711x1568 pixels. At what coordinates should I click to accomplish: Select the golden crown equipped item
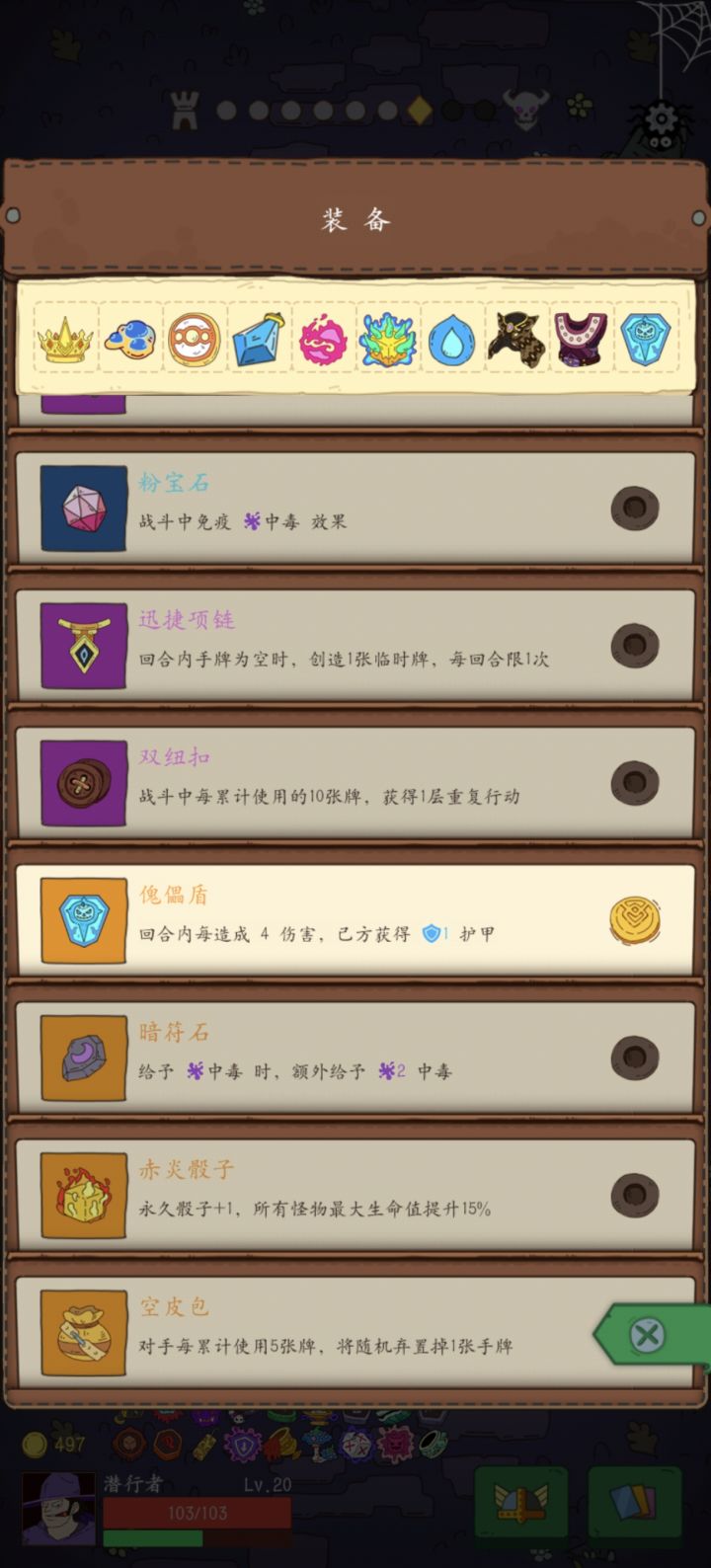(65, 341)
